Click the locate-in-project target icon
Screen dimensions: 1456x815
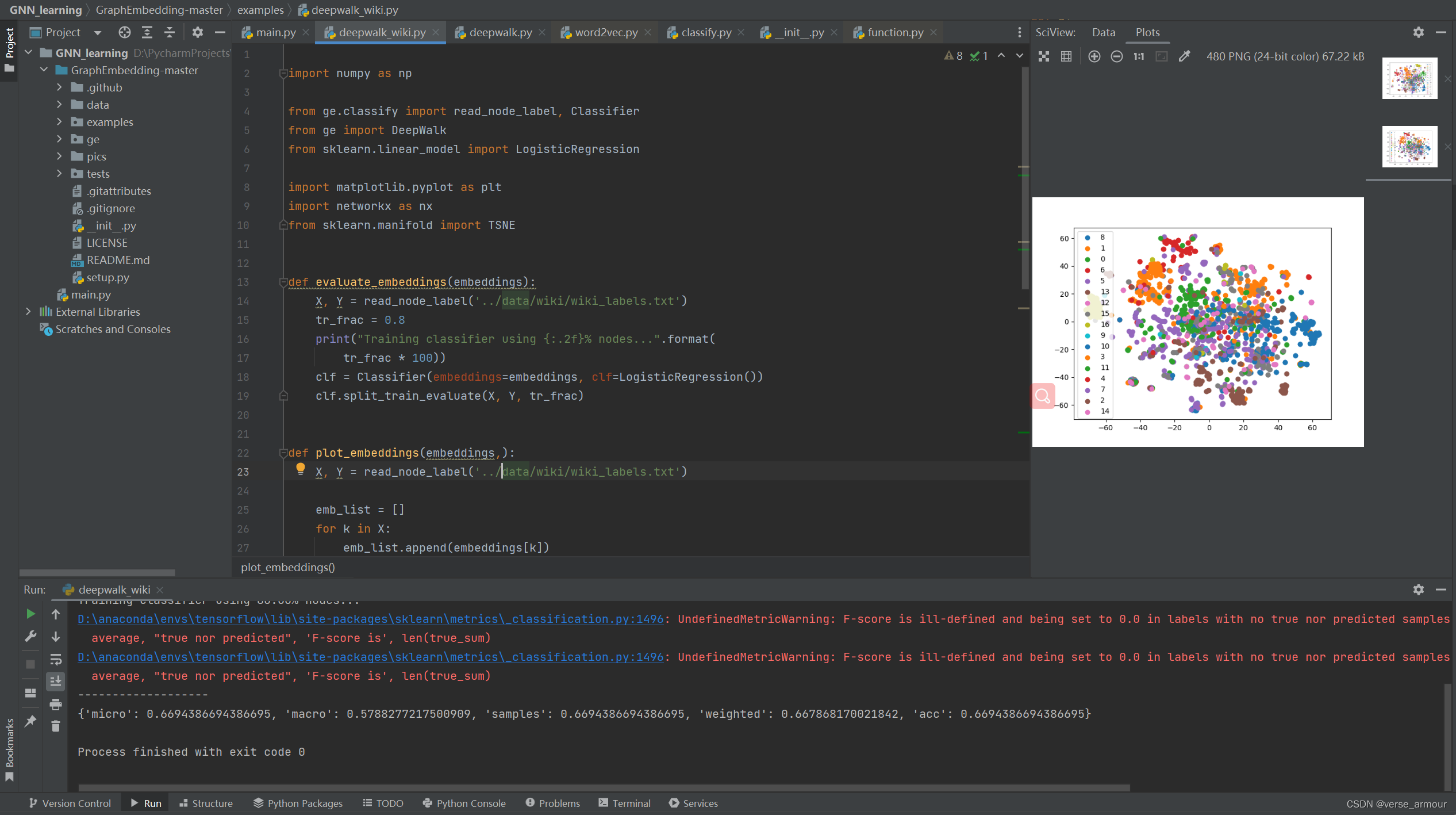pos(125,33)
